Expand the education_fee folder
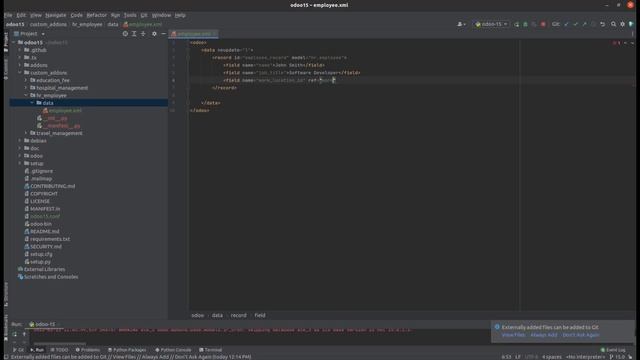This screenshot has height=360, width=640. 26,80
